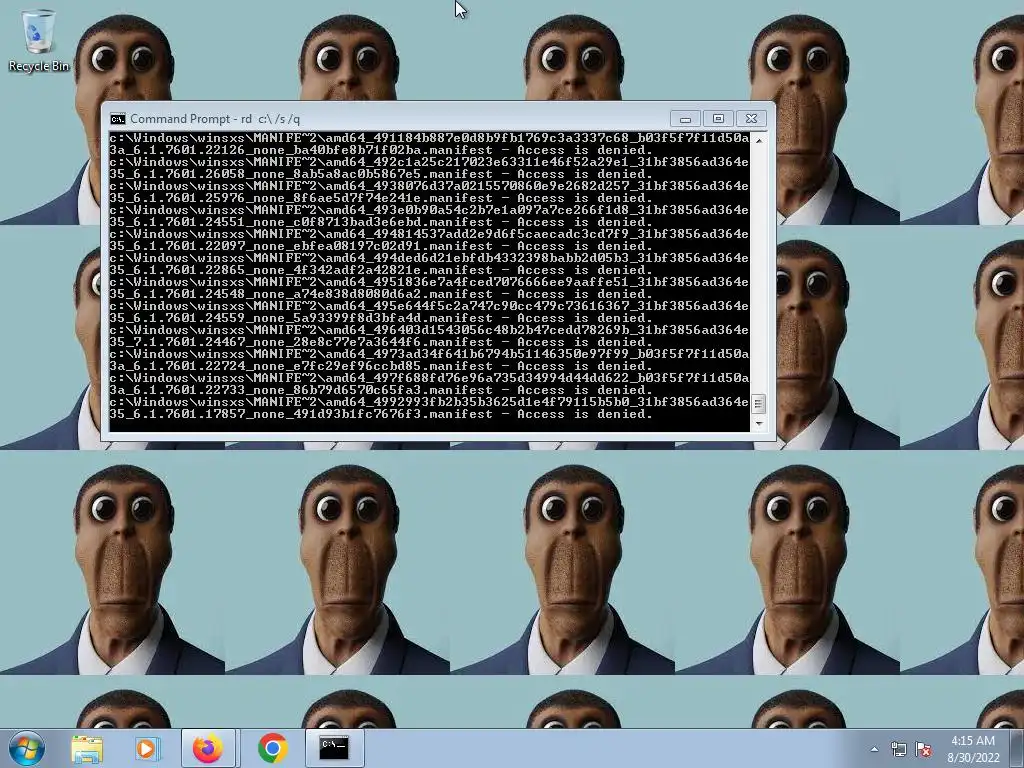Click the Command Prompt scrollbar thumb
This screenshot has height=768, width=1024.
(x=758, y=404)
